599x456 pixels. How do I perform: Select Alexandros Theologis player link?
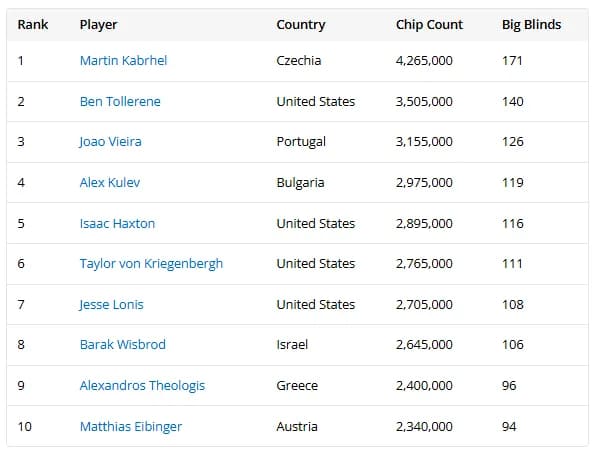[x=142, y=386]
